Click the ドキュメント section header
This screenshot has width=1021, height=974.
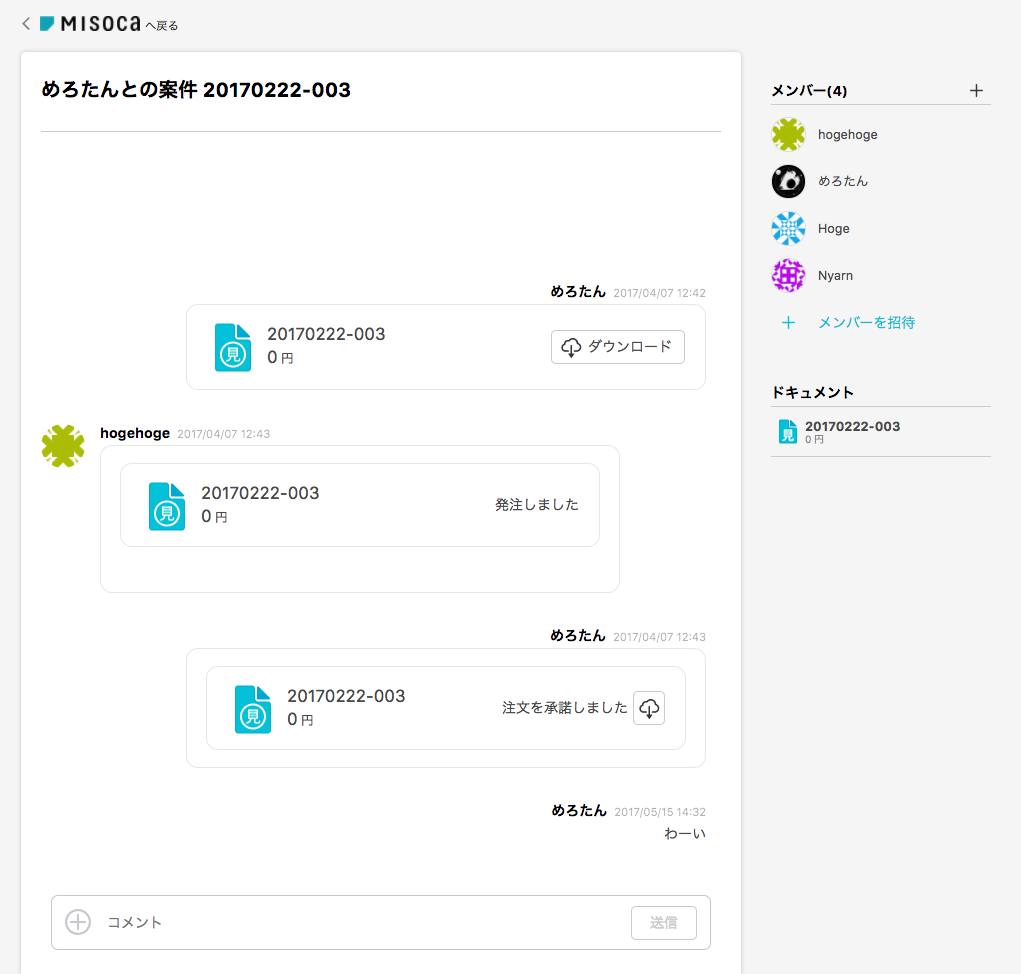(813, 393)
